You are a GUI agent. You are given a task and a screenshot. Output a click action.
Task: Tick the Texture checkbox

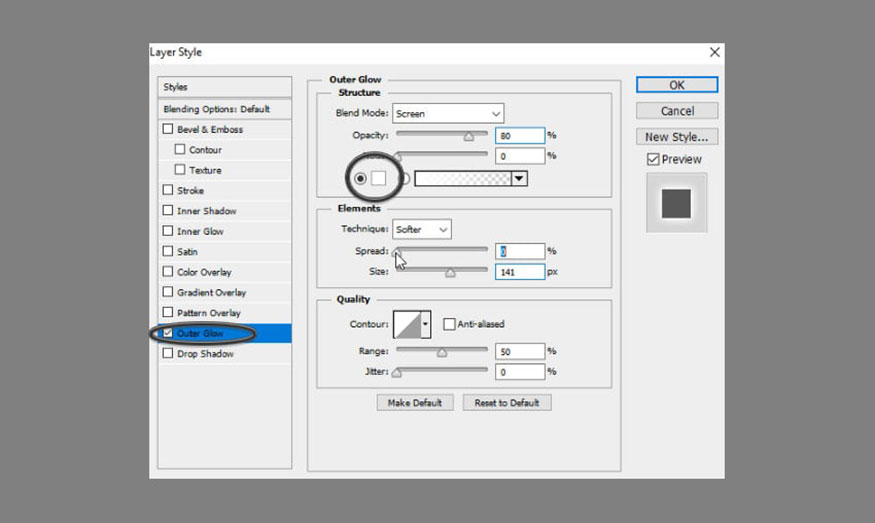(180, 169)
